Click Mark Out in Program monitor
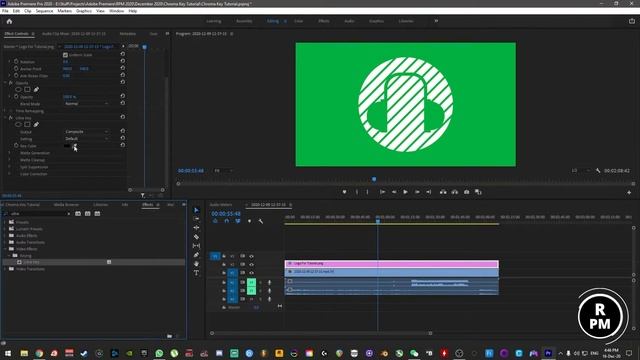Screen dimensions: 640x360 367,192
